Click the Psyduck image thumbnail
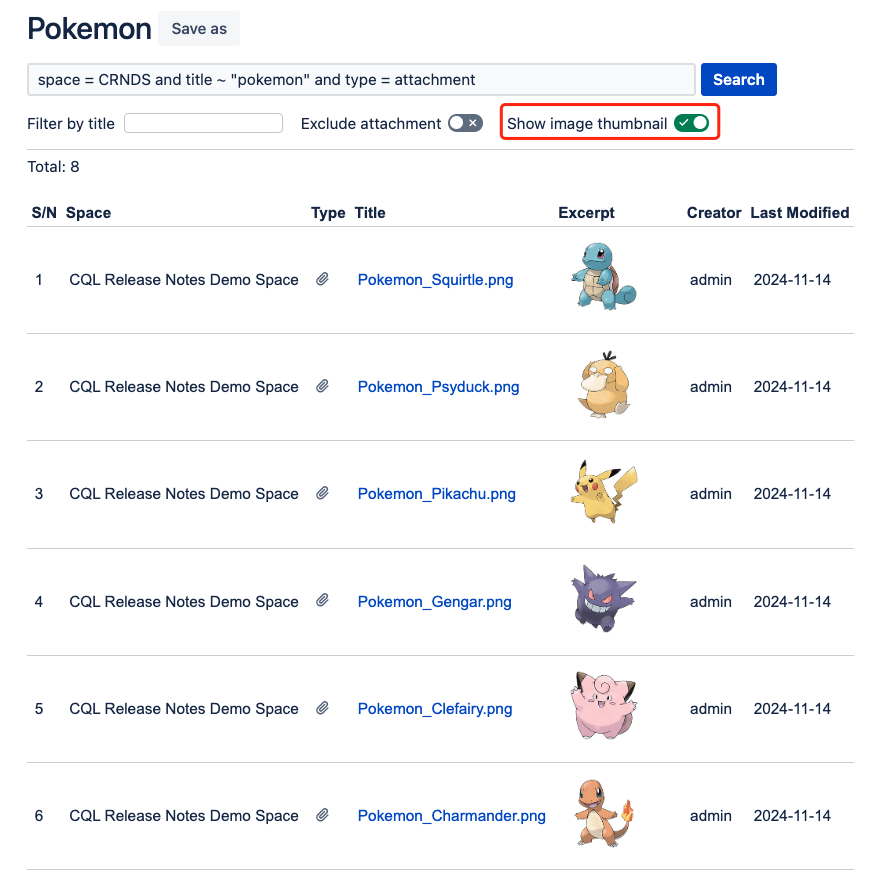This screenshot has width=895, height=882. click(x=604, y=382)
